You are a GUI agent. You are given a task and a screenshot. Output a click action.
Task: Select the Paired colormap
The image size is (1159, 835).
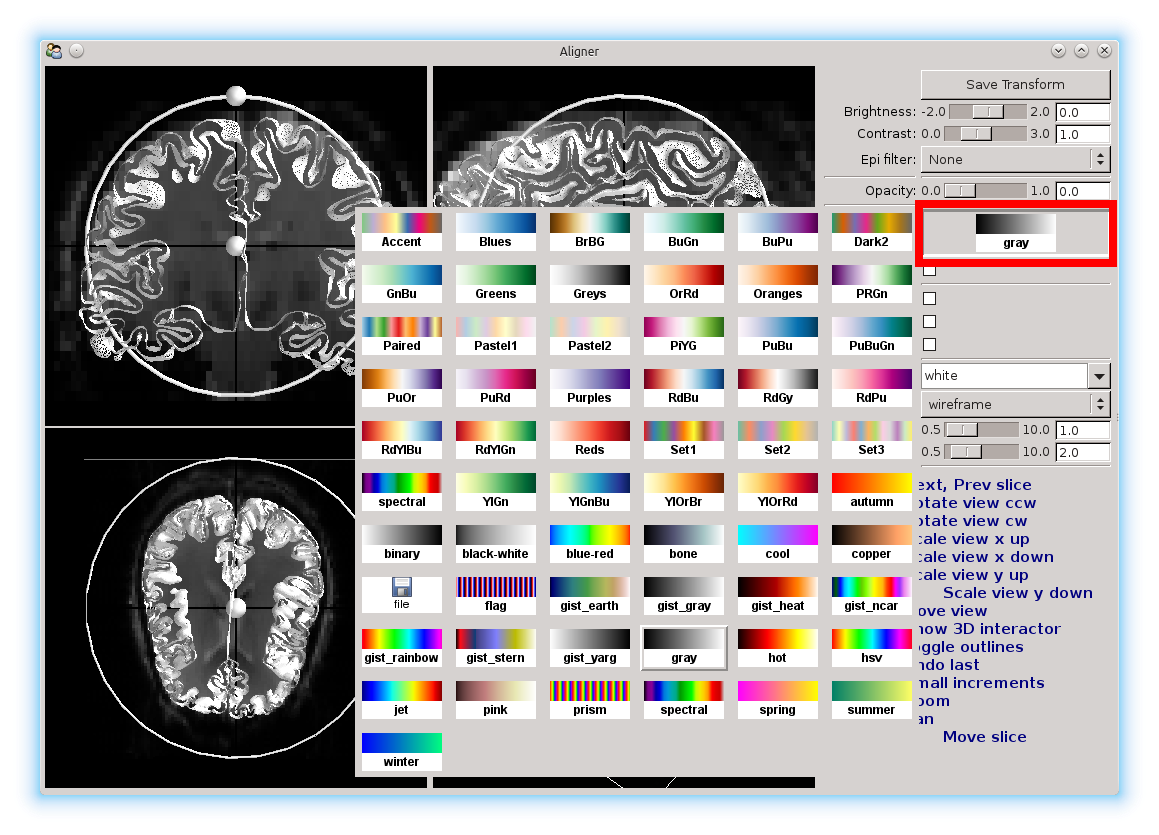[x=401, y=335]
